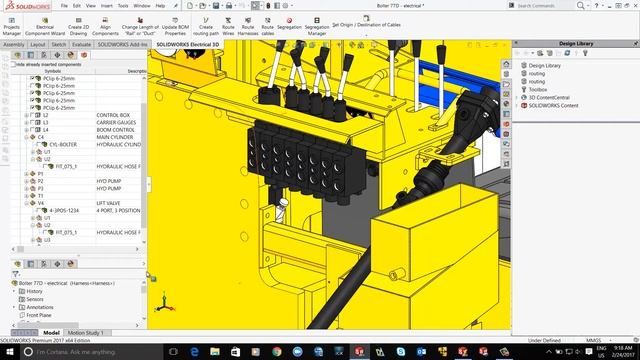Click Refresh in the Design Library toolbar
Screen dimensions: 640x360
point(567,53)
